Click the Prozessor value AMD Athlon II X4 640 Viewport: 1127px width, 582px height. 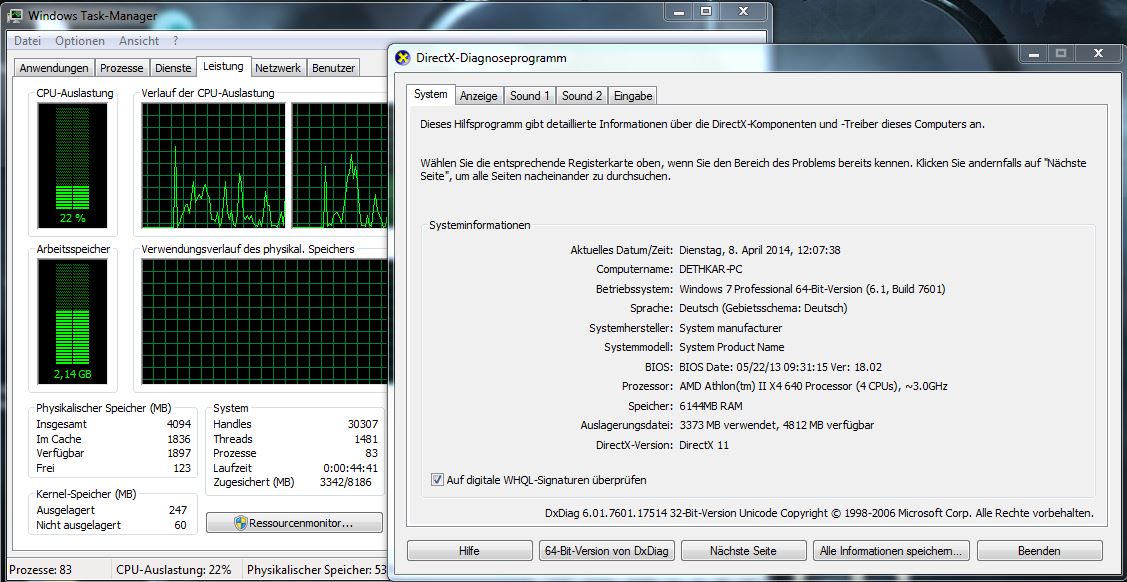[x=813, y=386]
